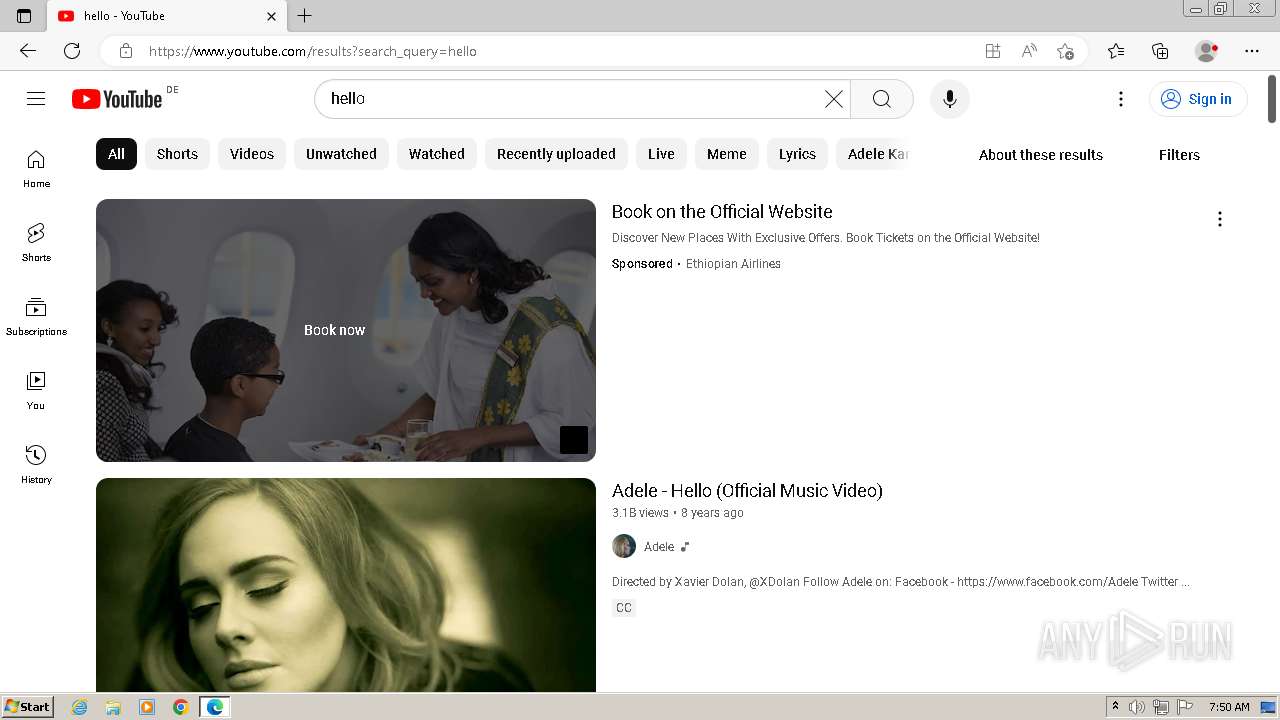The image size is (1280, 720).
Task: Click the magnifier search button
Action: pyautogui.click(x=881, y=98)
